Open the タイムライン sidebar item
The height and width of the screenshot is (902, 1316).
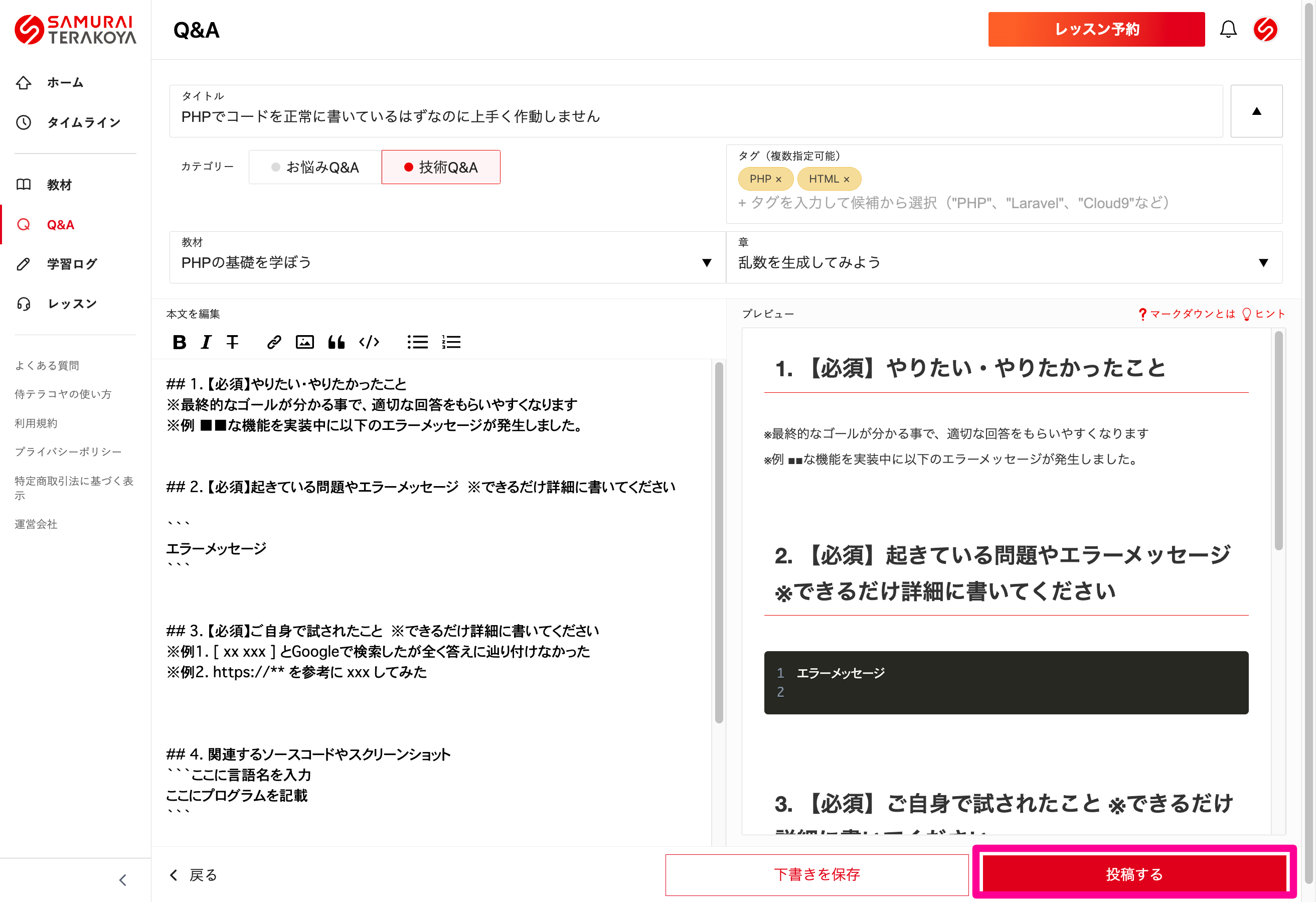pos(83,122)
